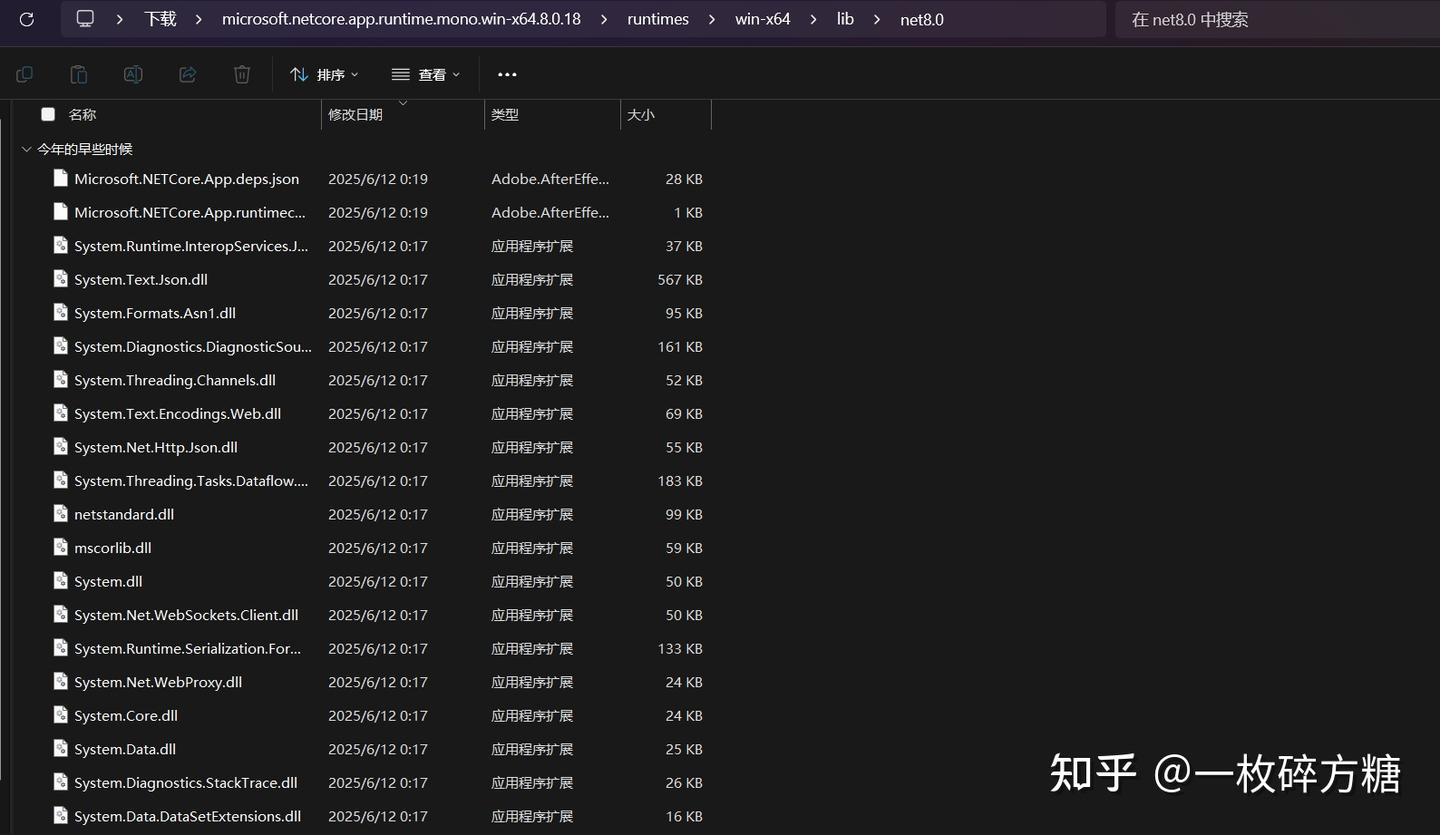Image resolution: width=1440 pixels, height=835 pixels.
Task: Click the This PC icon in the breadcrumb bar
Action: (85, 18)
